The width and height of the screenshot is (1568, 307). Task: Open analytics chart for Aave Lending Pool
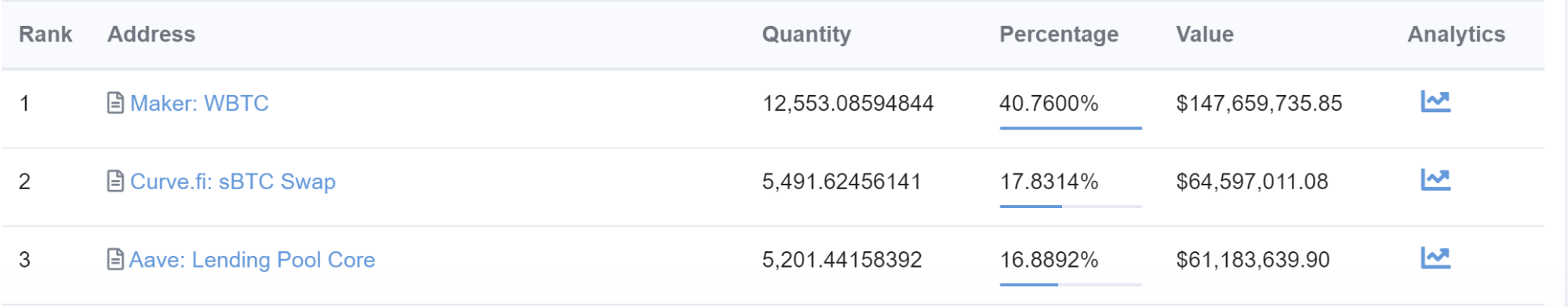(1435, 258)
